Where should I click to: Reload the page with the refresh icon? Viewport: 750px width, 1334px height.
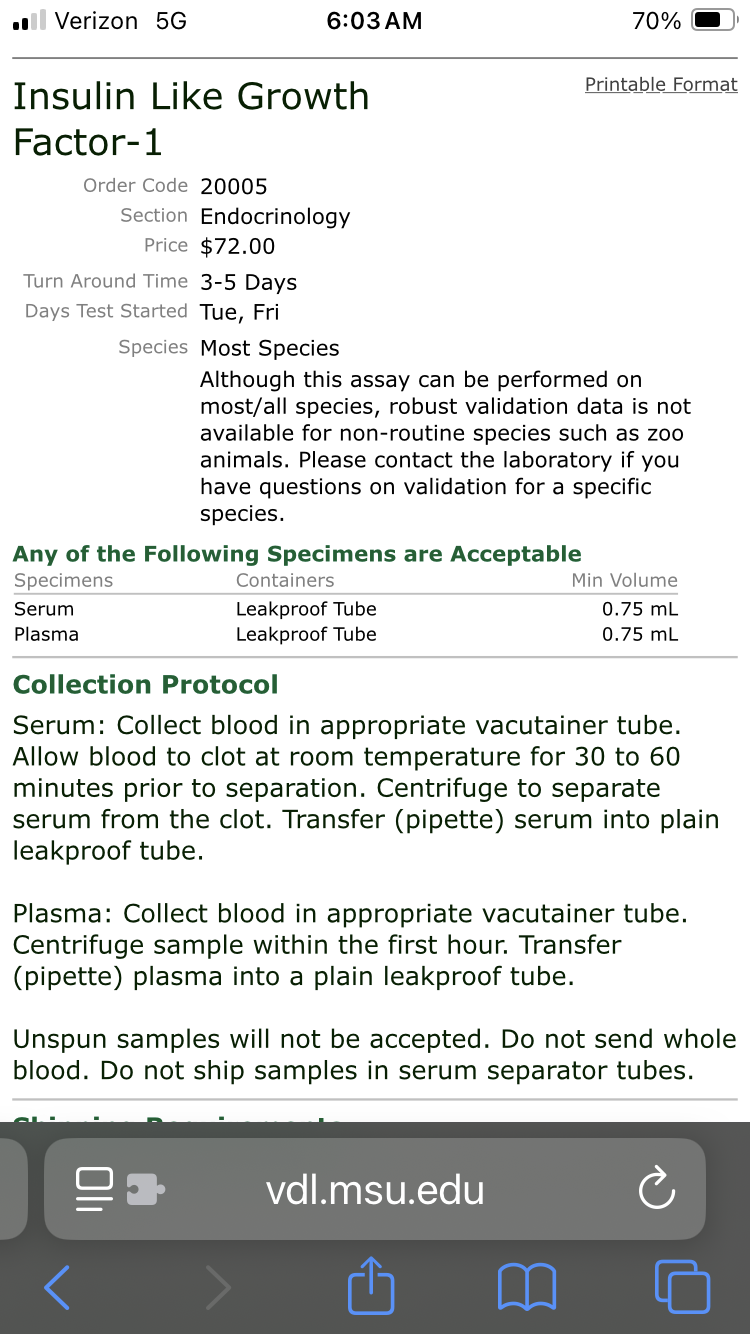click(x=656, y=1190)
